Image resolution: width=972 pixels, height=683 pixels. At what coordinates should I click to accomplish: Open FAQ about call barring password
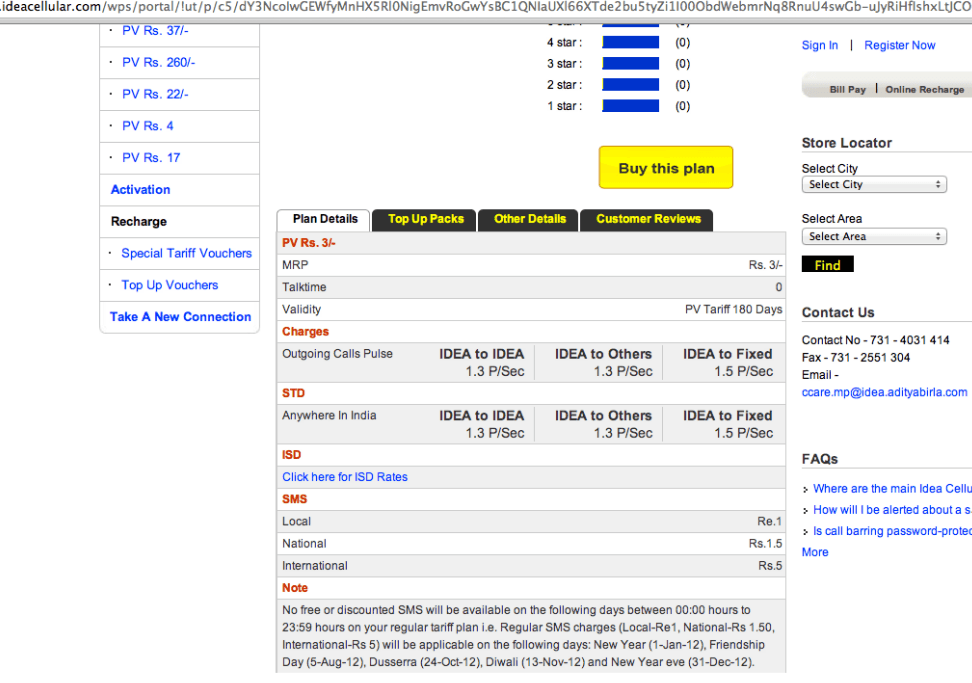tap(892, 531)
